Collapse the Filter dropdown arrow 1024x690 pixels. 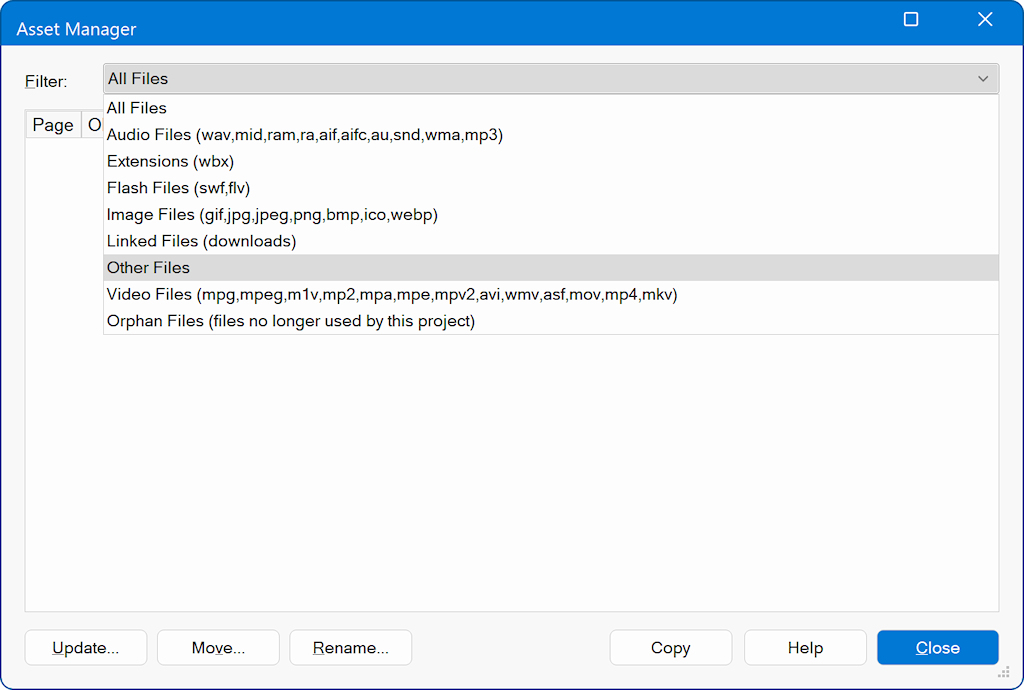click(x=983, y=79)
